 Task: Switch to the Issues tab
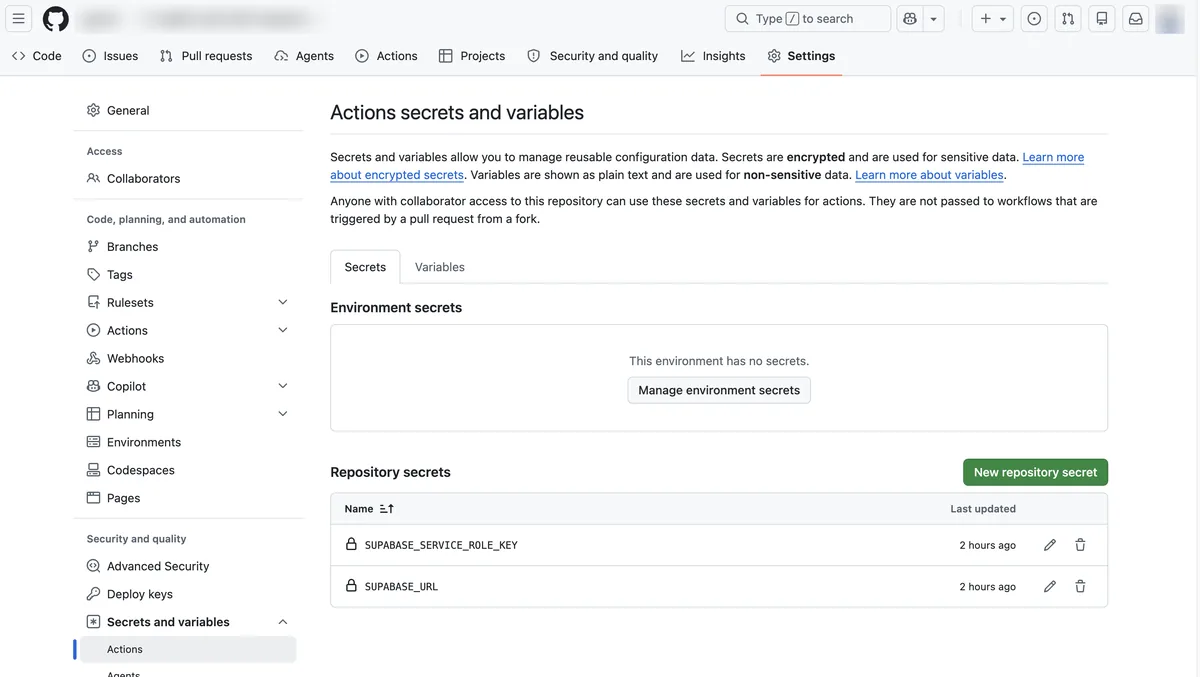110,56
